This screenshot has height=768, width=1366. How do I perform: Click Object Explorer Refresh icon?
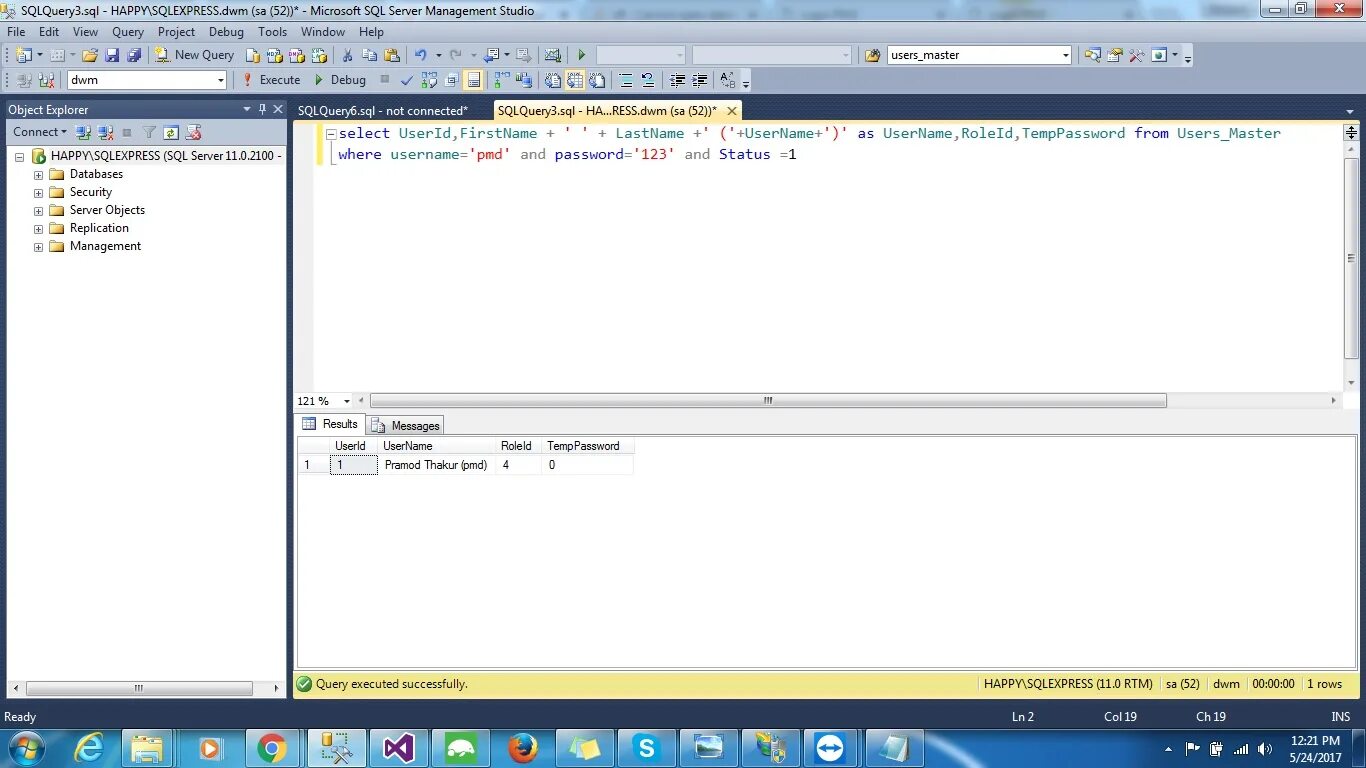171,132
